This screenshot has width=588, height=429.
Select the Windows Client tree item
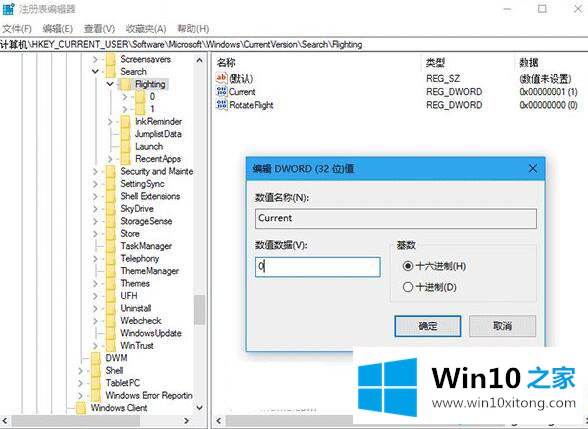coord(118,408)
